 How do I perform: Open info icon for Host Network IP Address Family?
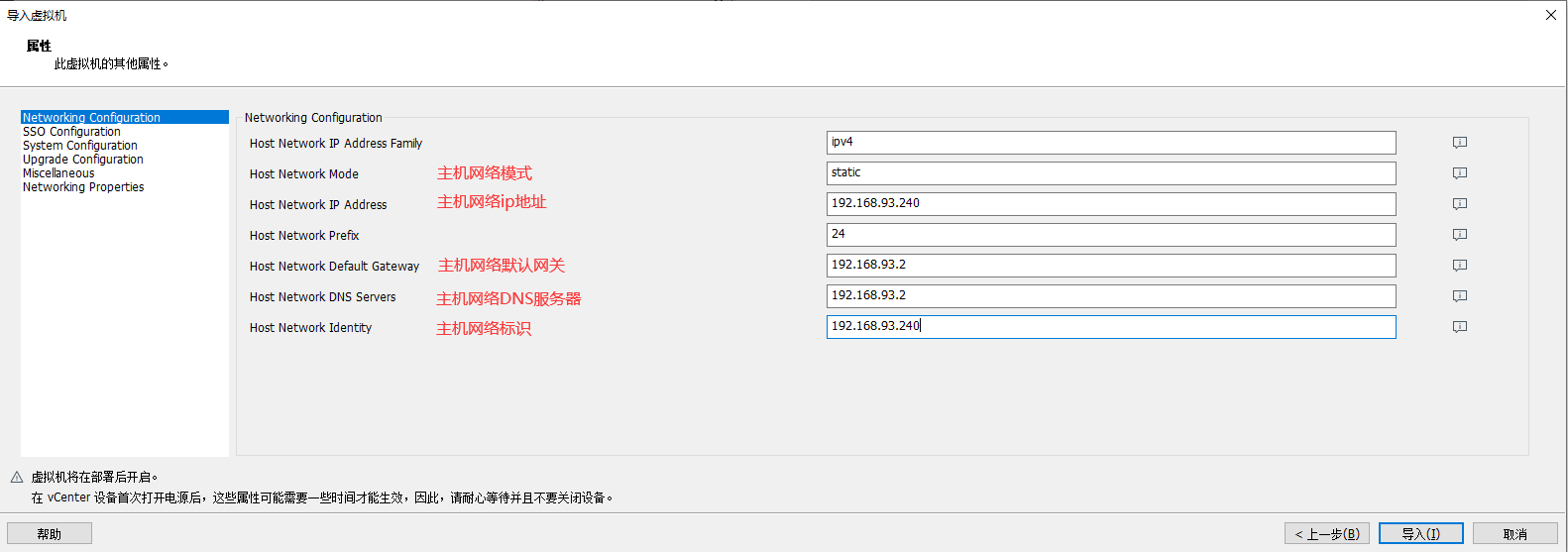pyautogui.click(x=1460, y=143)
